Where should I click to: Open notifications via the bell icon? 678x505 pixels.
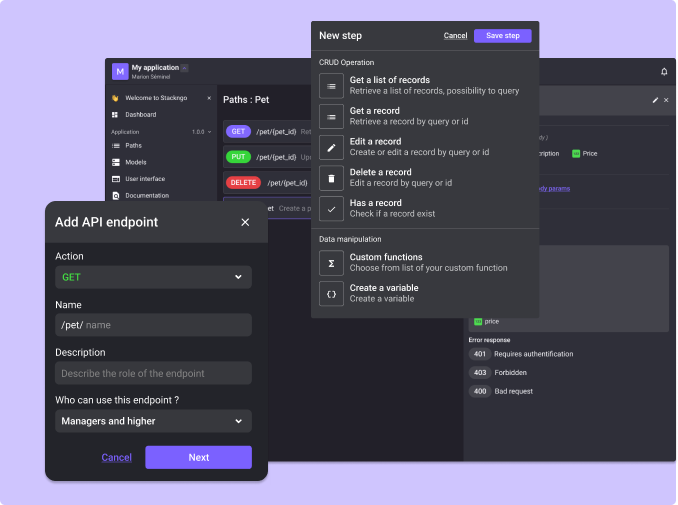[664, 72]
